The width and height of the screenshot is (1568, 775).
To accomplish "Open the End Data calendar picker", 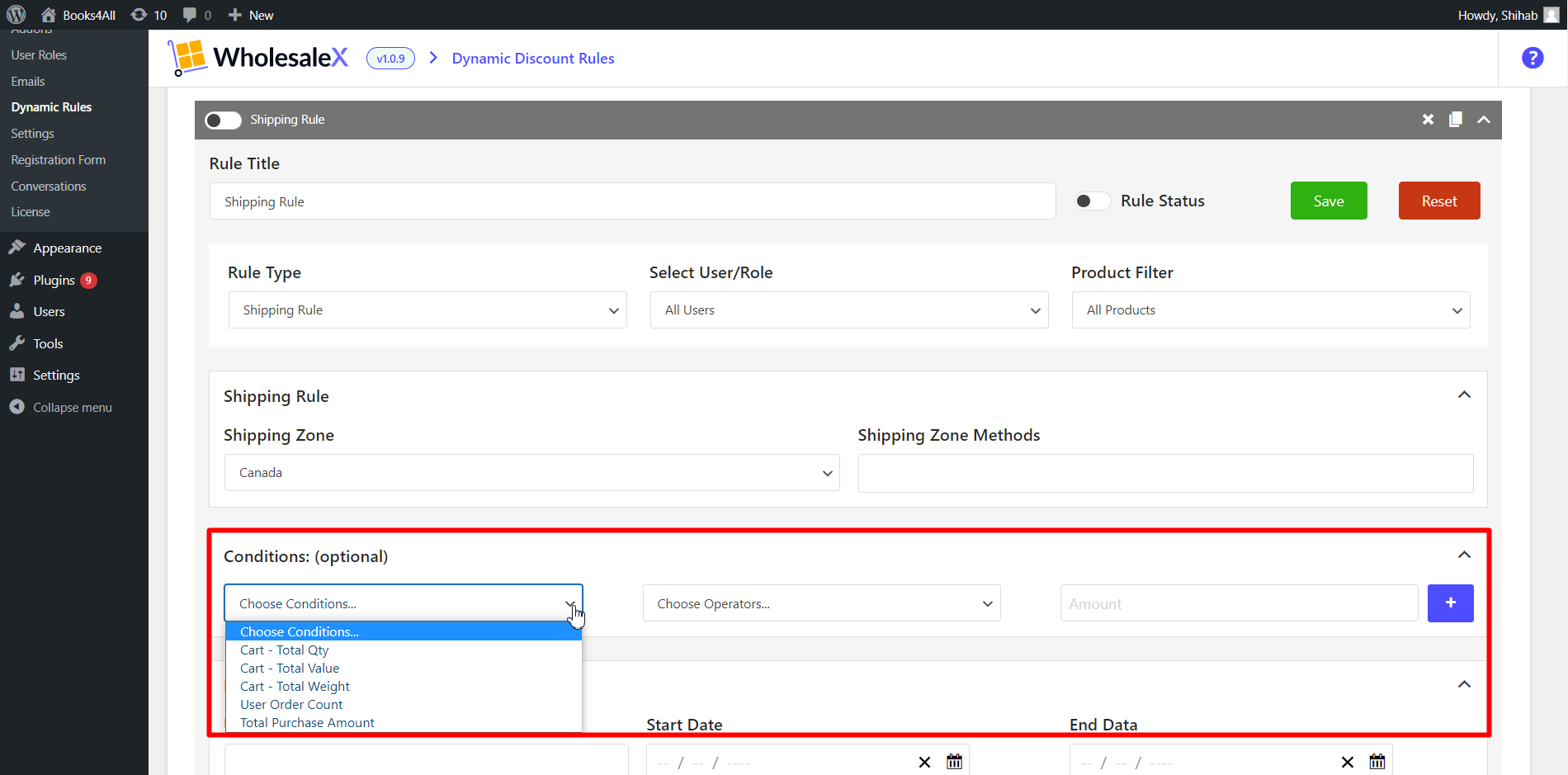I will pos(1377,762).
